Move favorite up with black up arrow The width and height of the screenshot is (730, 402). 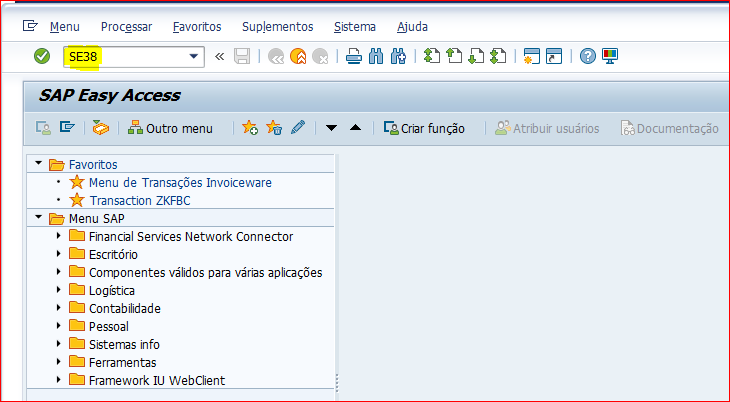pos(355,127)
